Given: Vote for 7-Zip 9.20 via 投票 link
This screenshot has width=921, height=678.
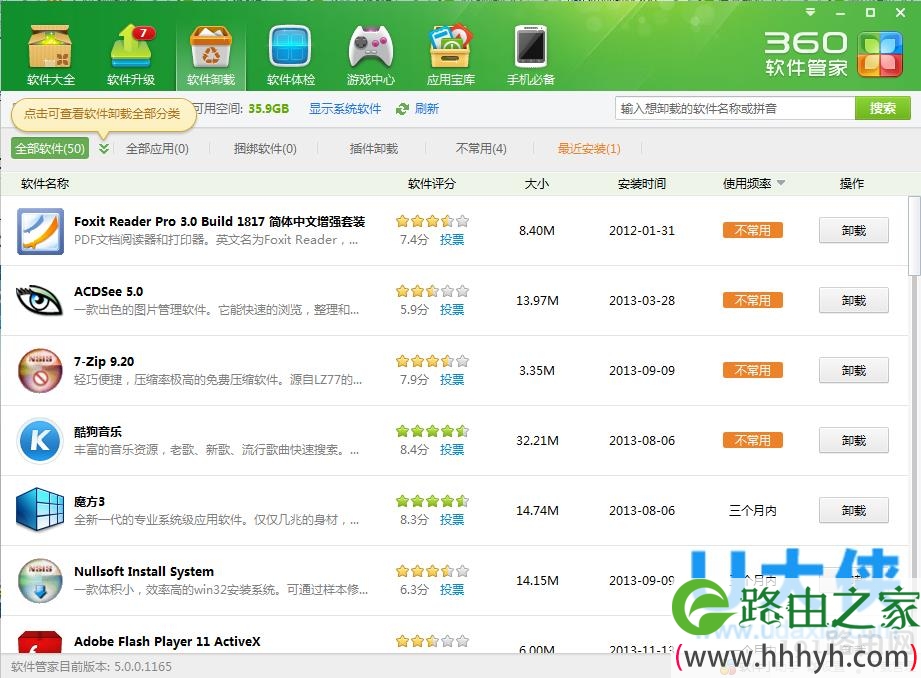Looking at the screenshot, I should coord(452,380).
